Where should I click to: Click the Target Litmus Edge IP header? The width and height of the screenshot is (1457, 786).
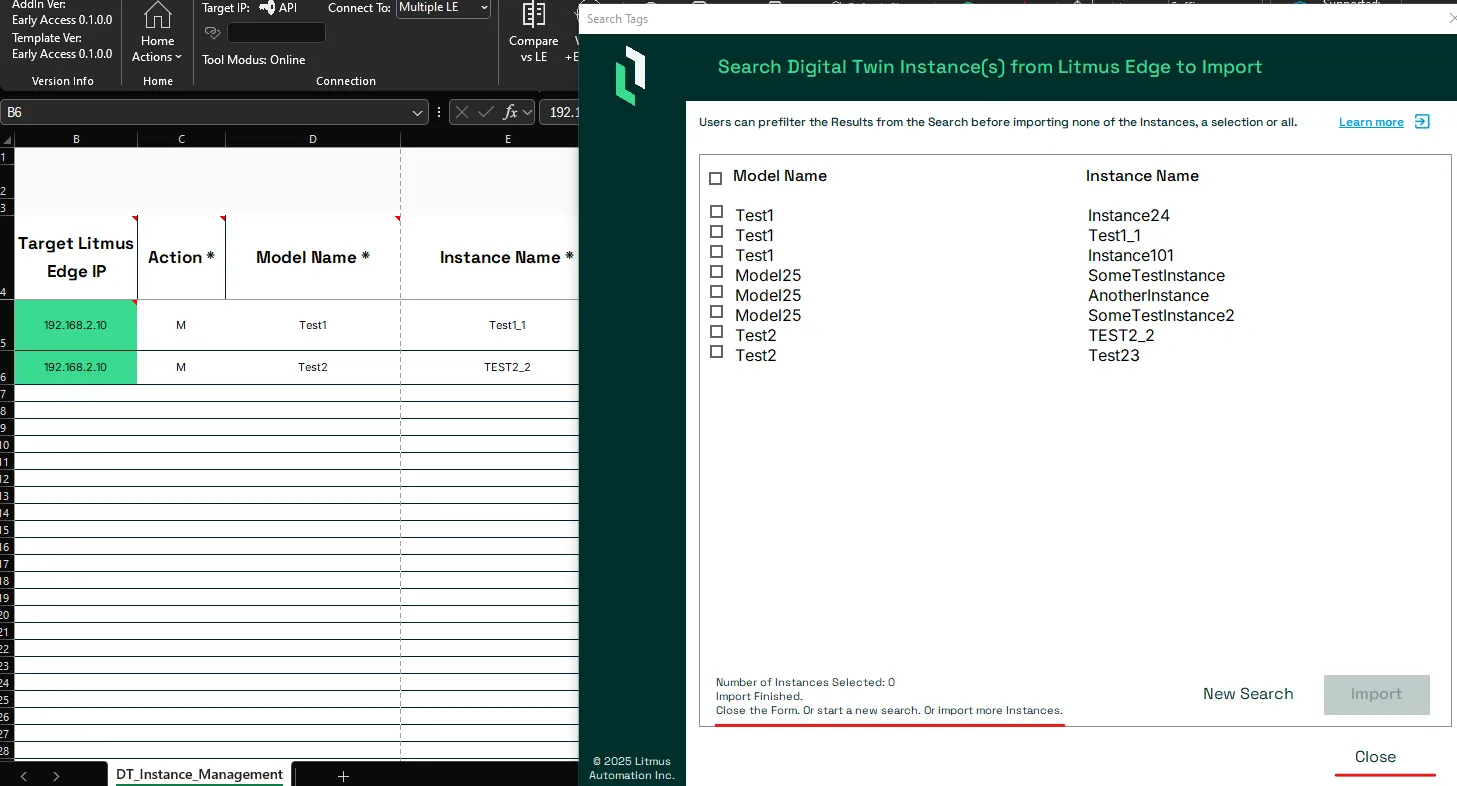[x=76, y=257]
